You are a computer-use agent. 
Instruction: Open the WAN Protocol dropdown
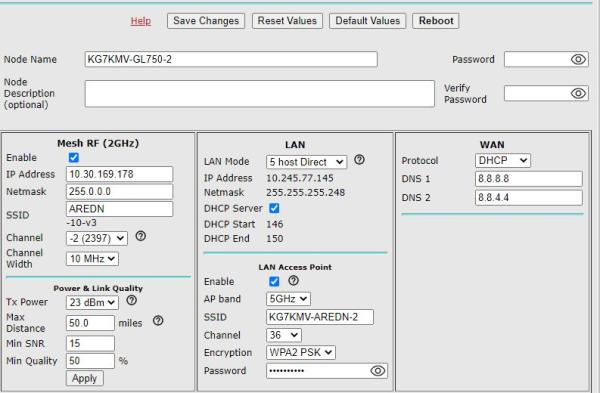coord(503,160)
